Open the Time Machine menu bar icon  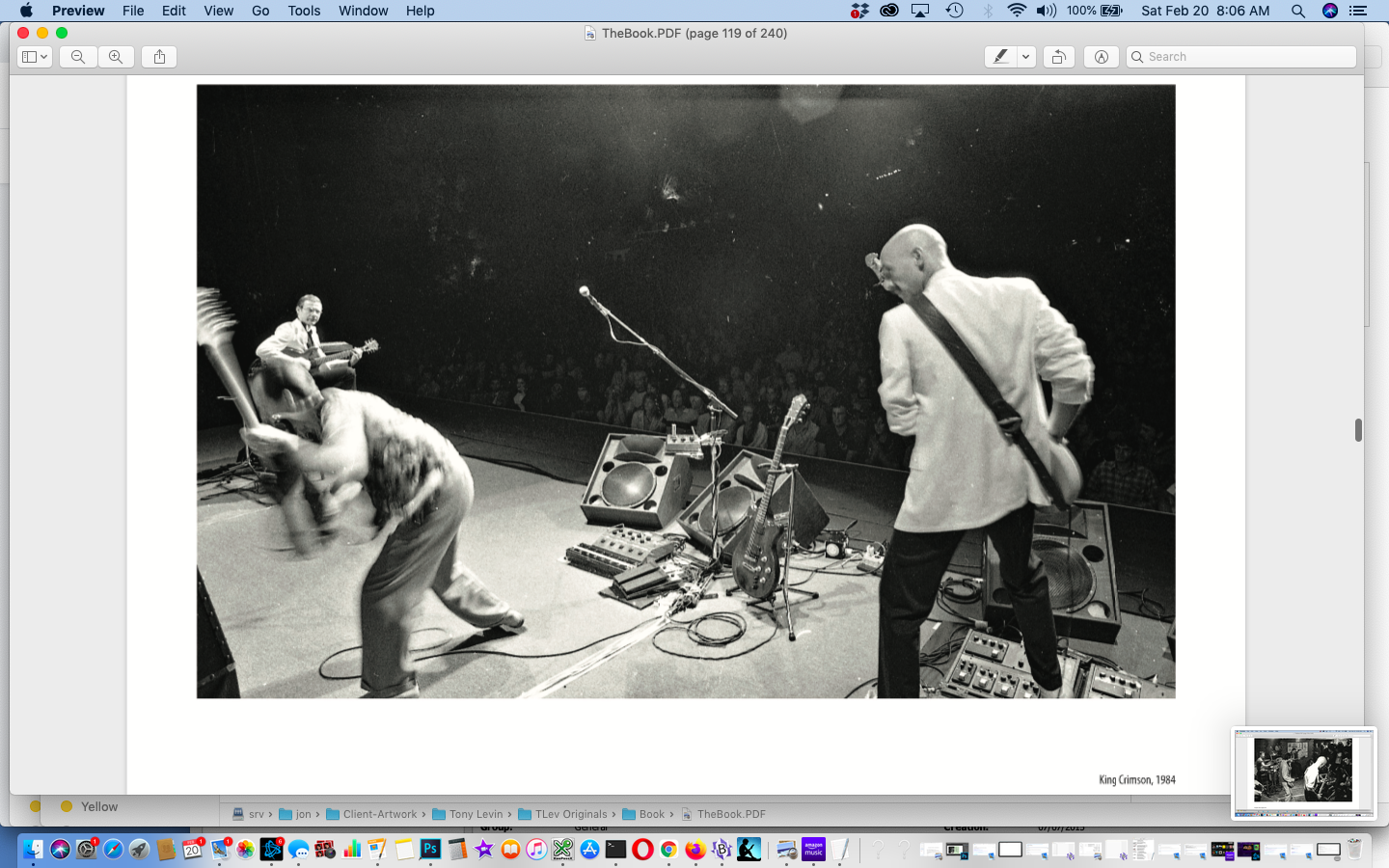coord(954,11)
